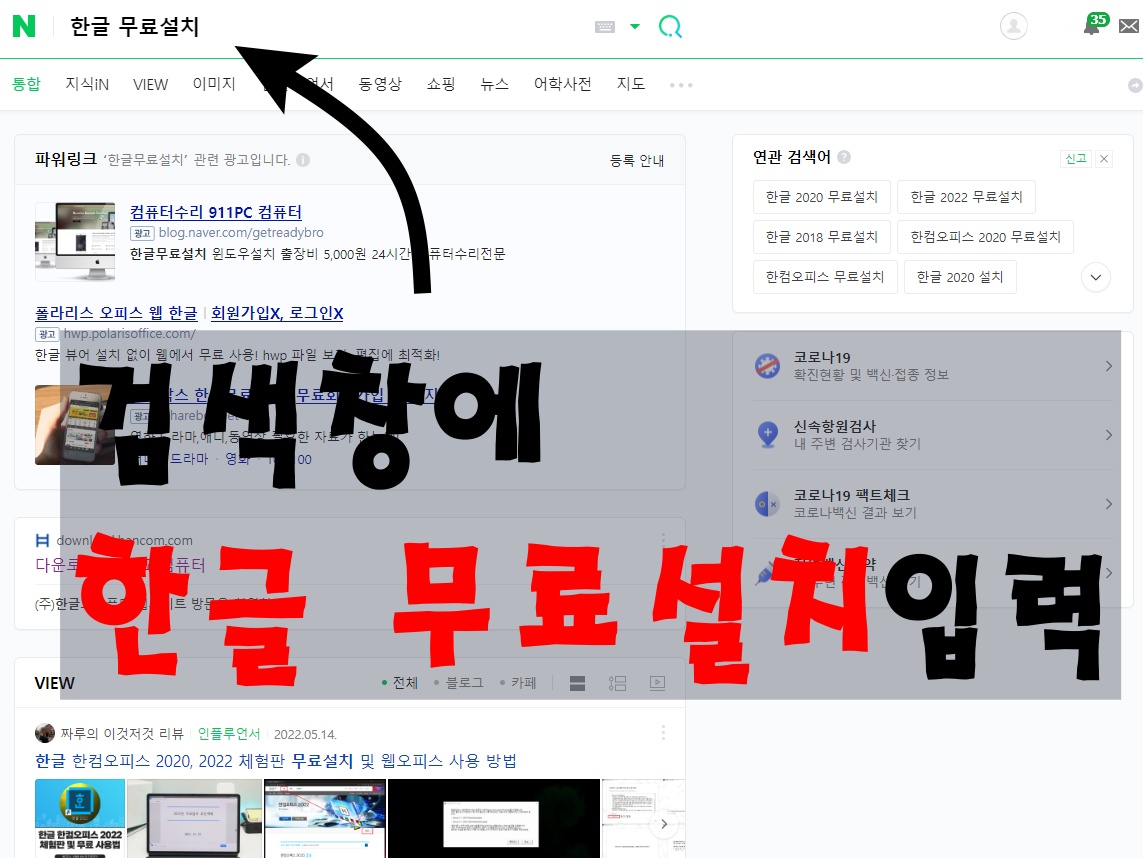Switch VIEW to card layout icon

coord(577,683)
